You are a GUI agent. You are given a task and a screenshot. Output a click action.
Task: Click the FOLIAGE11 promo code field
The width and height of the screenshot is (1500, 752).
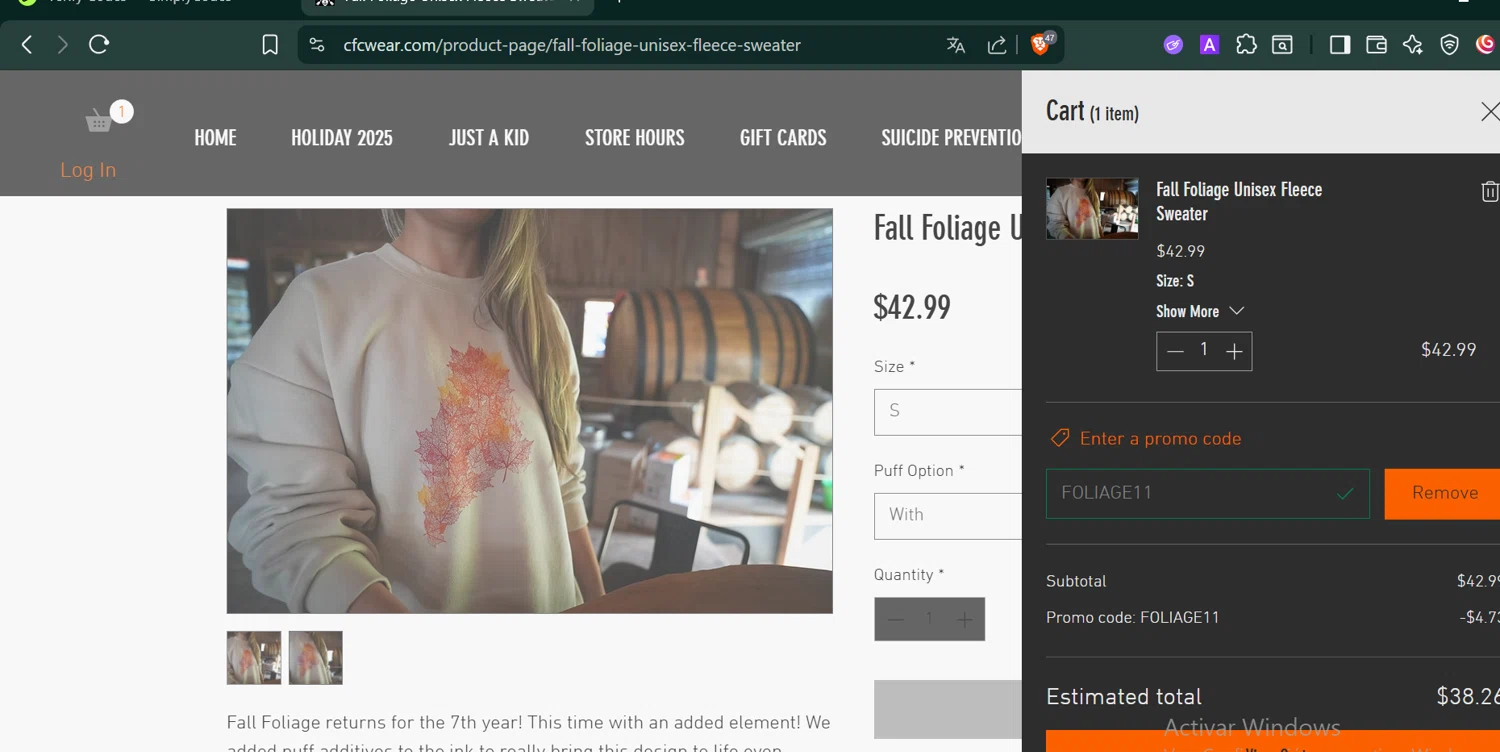pos(1208,493)
